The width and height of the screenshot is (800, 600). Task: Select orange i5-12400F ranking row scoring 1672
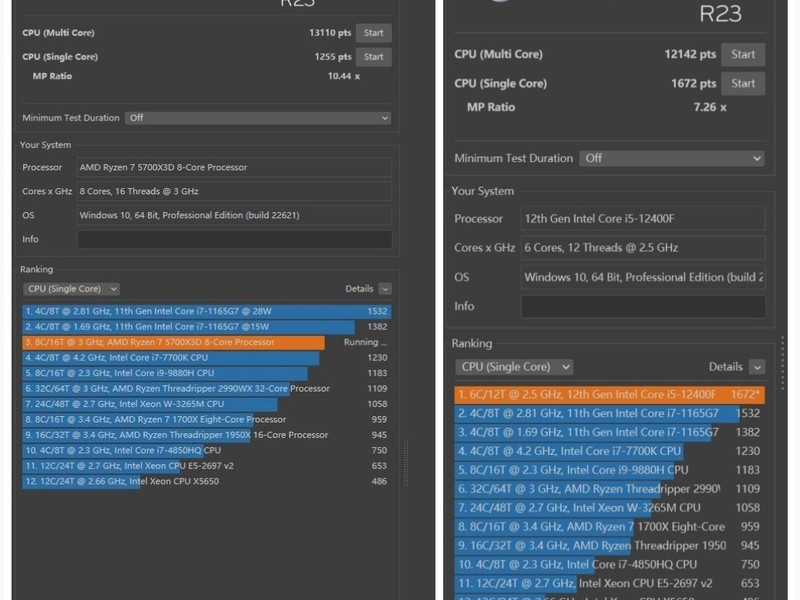tap(610, 394)
